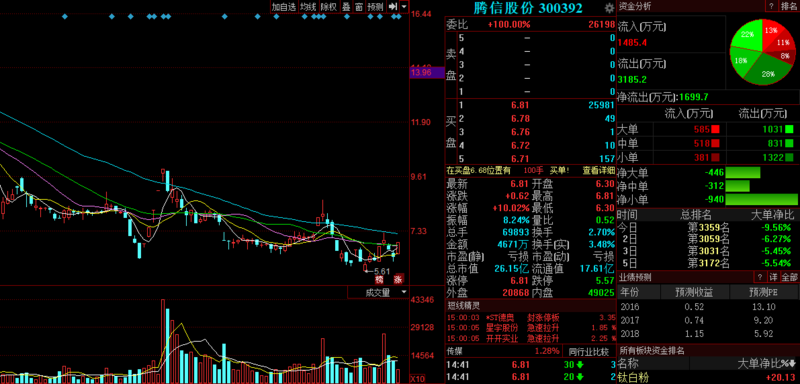Open the settings gear beside 腾信股份 300392
Viewport: 800px width, 384px height.
tap(609, 8)
